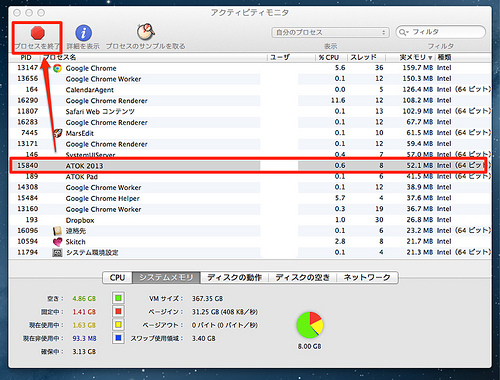This screenshot has width=500, height=380.
Task: Click the 連絡先 address book icon
Action: tap(57, 231)
